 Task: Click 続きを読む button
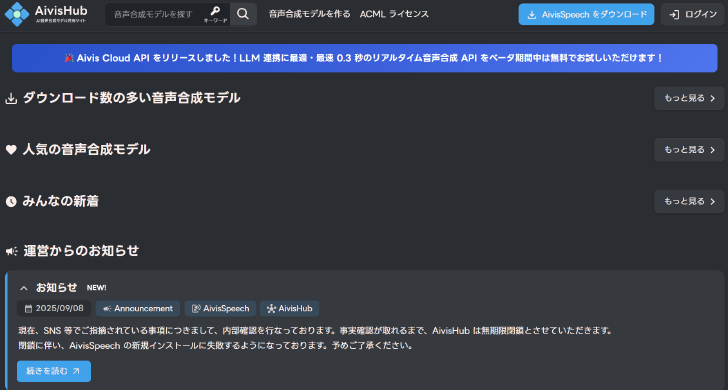[x=54, y=371]
